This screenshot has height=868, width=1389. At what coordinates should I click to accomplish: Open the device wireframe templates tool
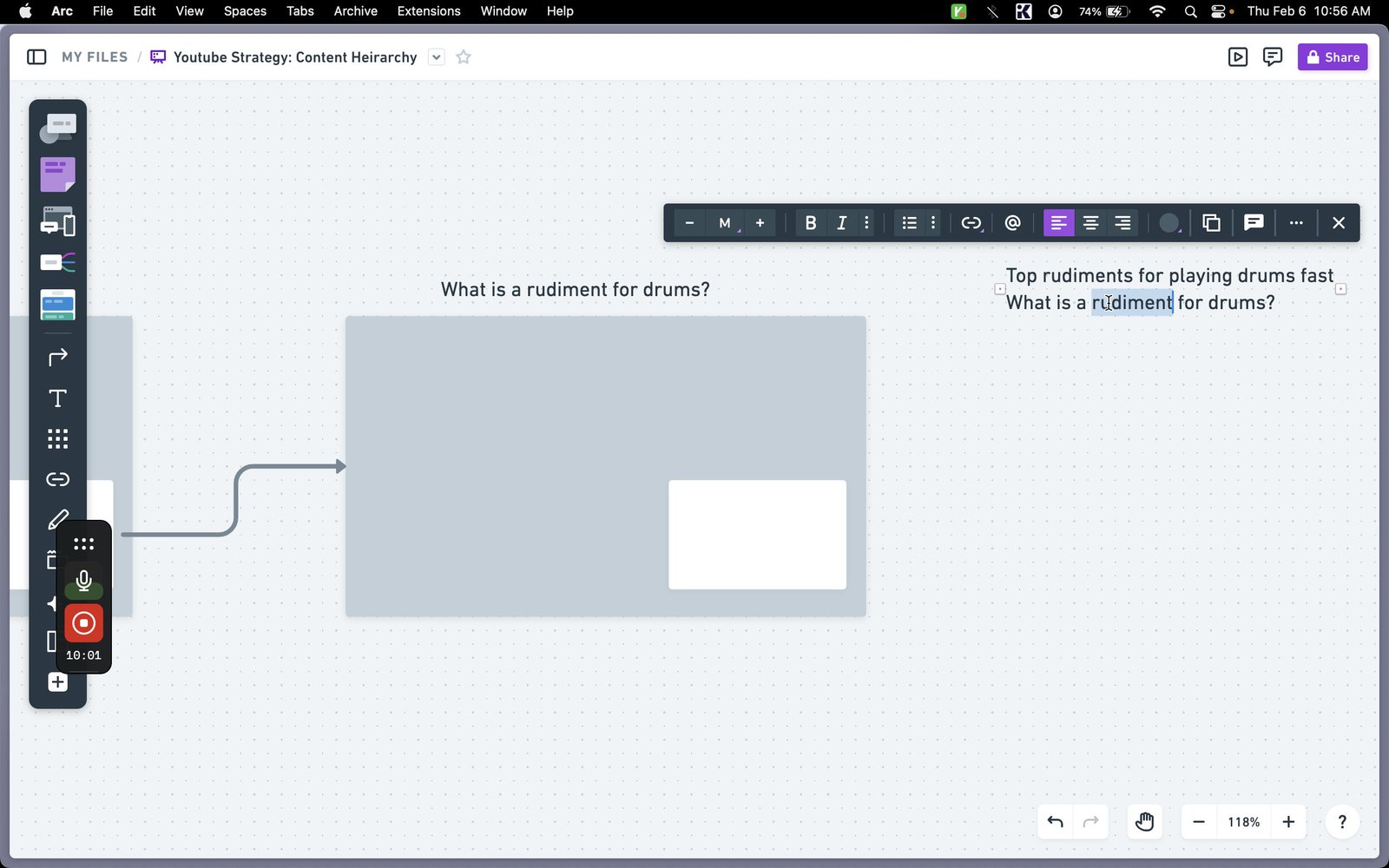57,221
